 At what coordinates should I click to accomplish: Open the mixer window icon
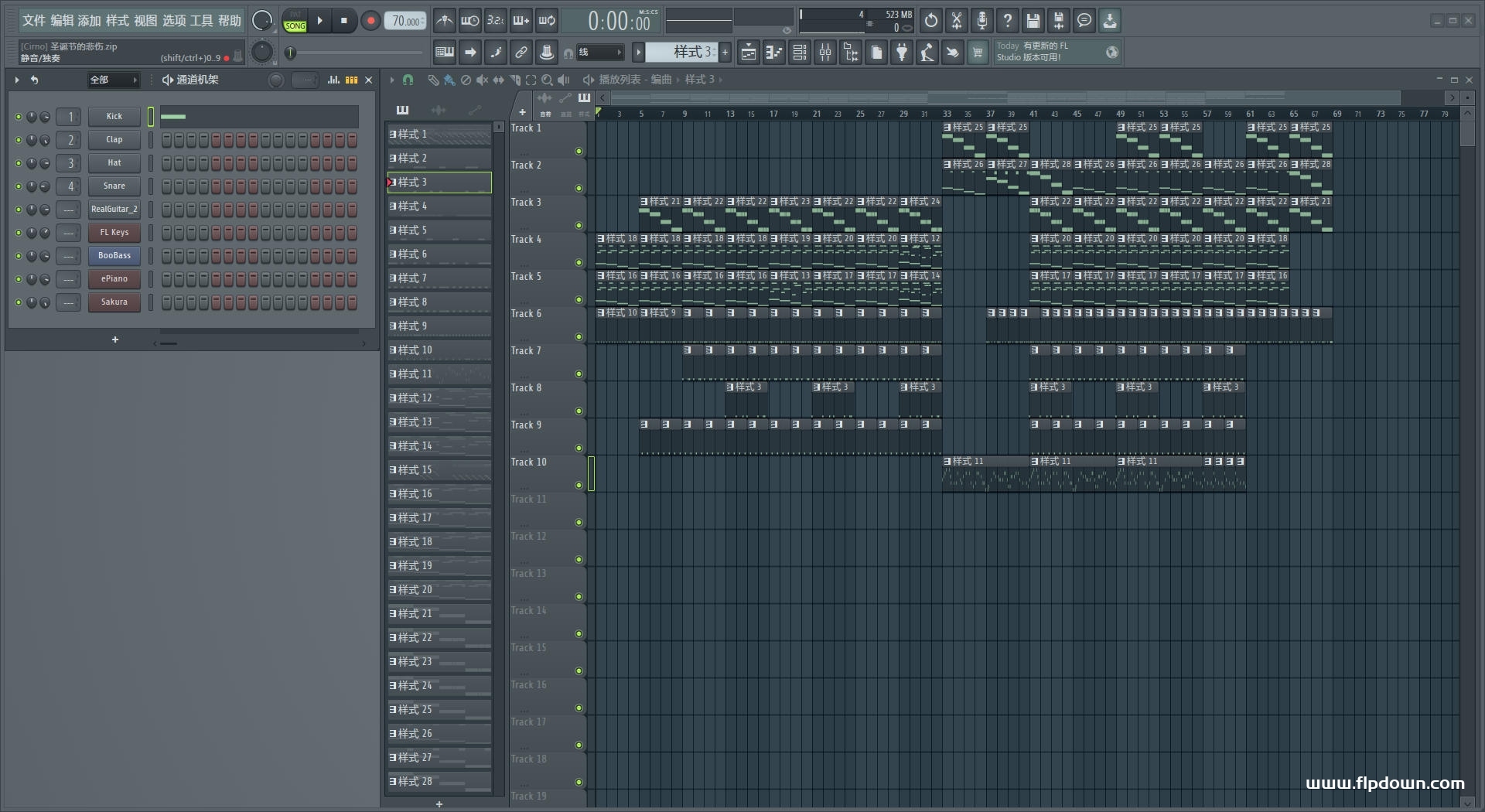point(825,53)
